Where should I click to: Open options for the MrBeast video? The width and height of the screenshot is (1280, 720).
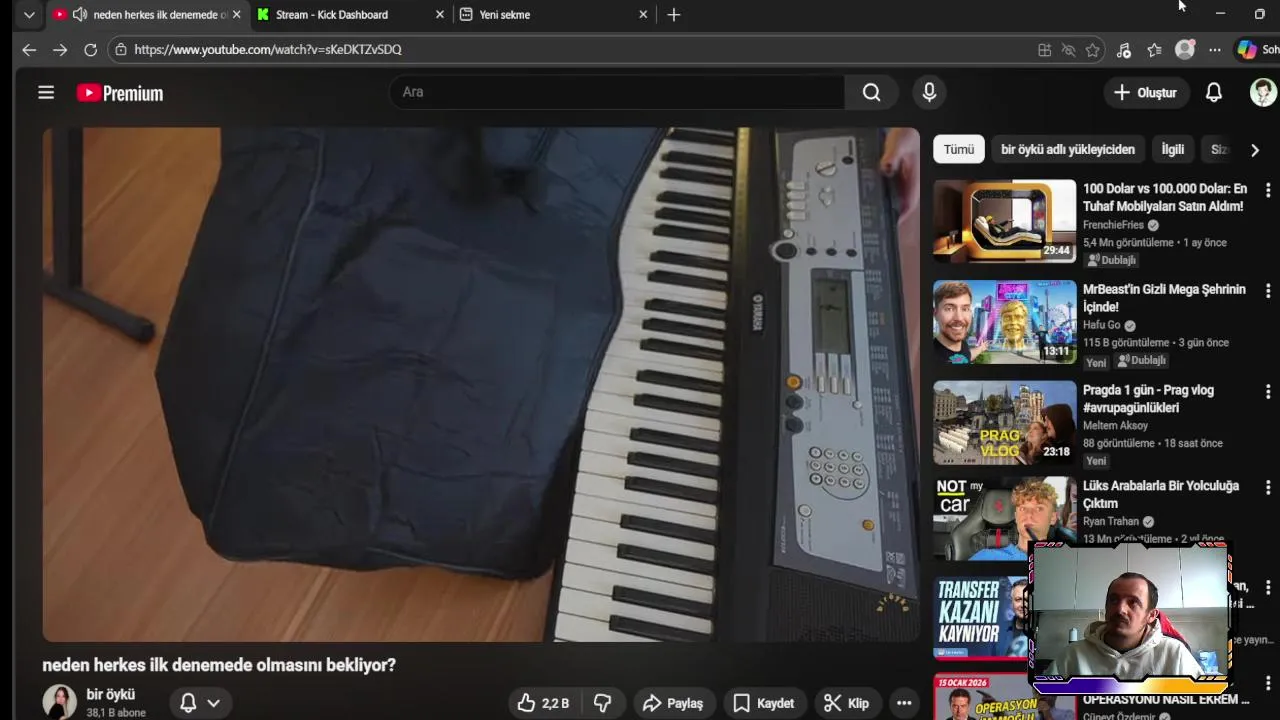pyautogui.click(x=1268, y=291)
